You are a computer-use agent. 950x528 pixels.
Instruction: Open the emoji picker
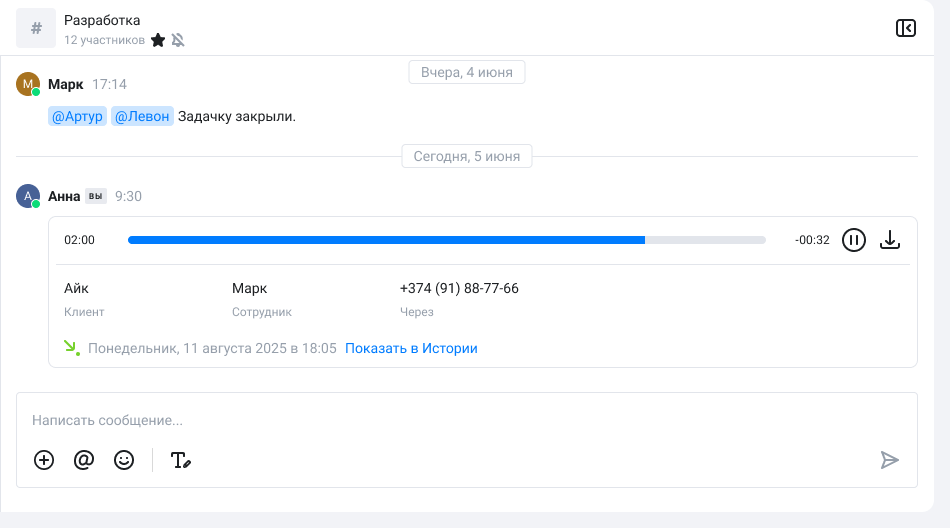coord(124,460)
